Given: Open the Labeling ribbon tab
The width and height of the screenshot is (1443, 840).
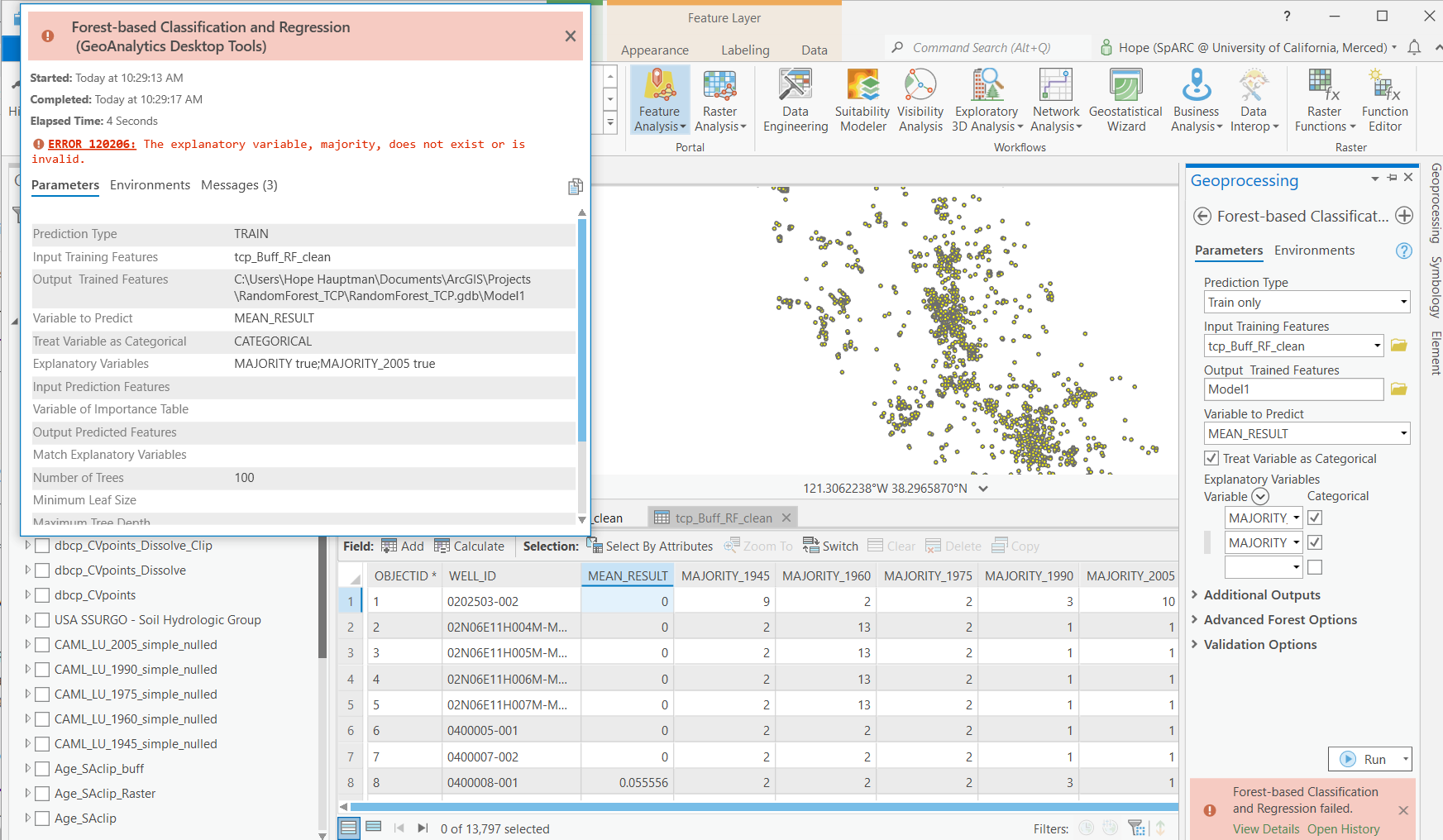Looking at the screenshot, I should (x=745, y=50).
